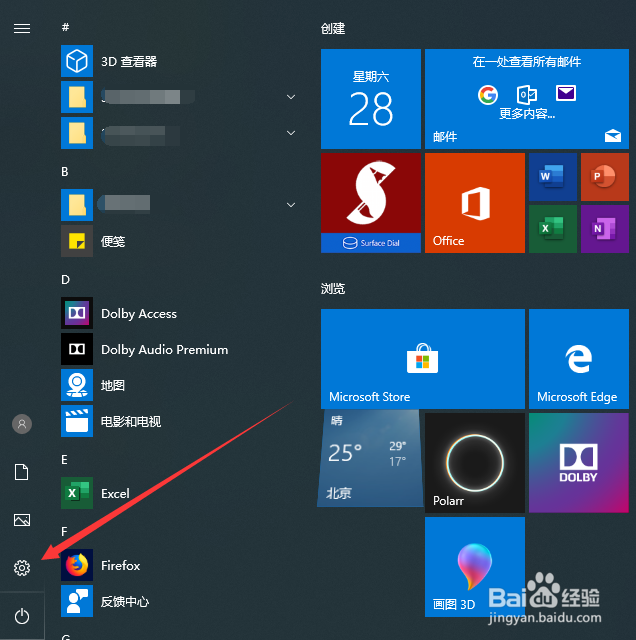This screenshot has width=636, height=640.
Task: Click the E section letter header
Action: tap(64, 460)
